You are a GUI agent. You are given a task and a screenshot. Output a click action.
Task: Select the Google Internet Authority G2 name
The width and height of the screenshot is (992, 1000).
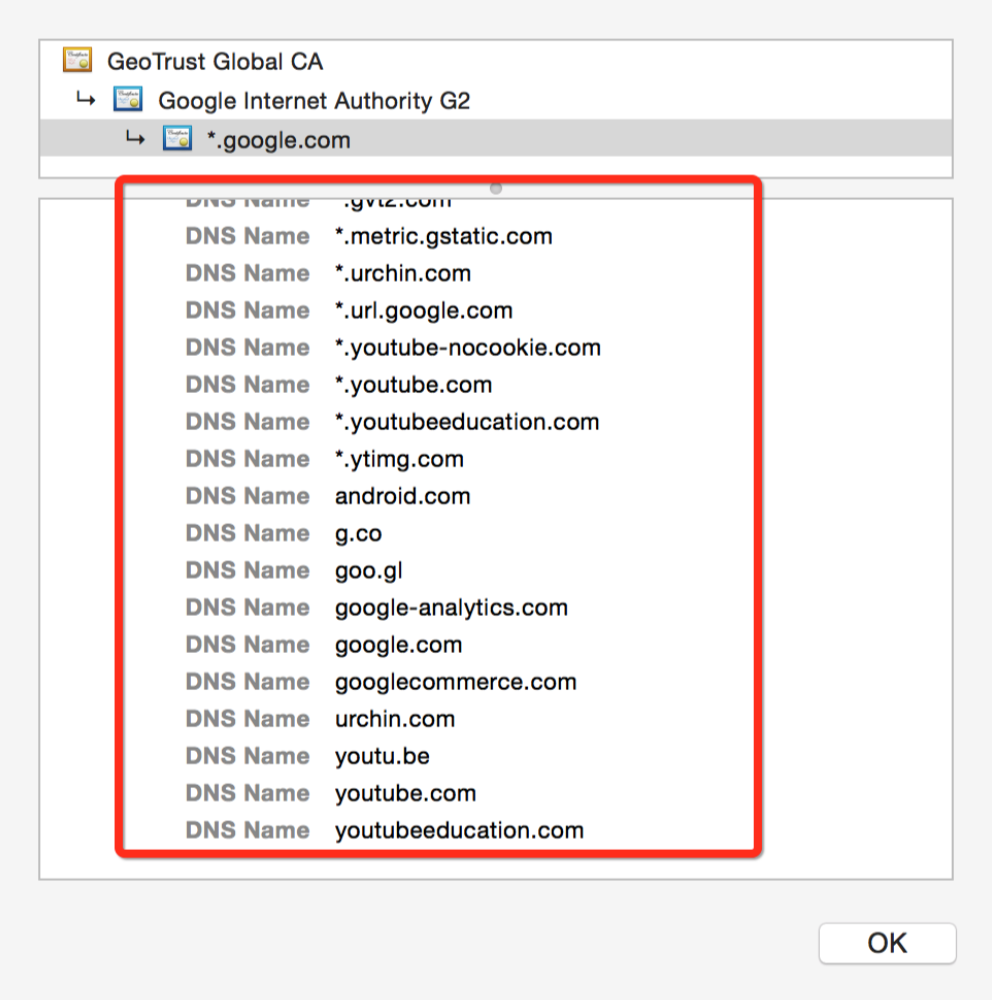(314, 101)
